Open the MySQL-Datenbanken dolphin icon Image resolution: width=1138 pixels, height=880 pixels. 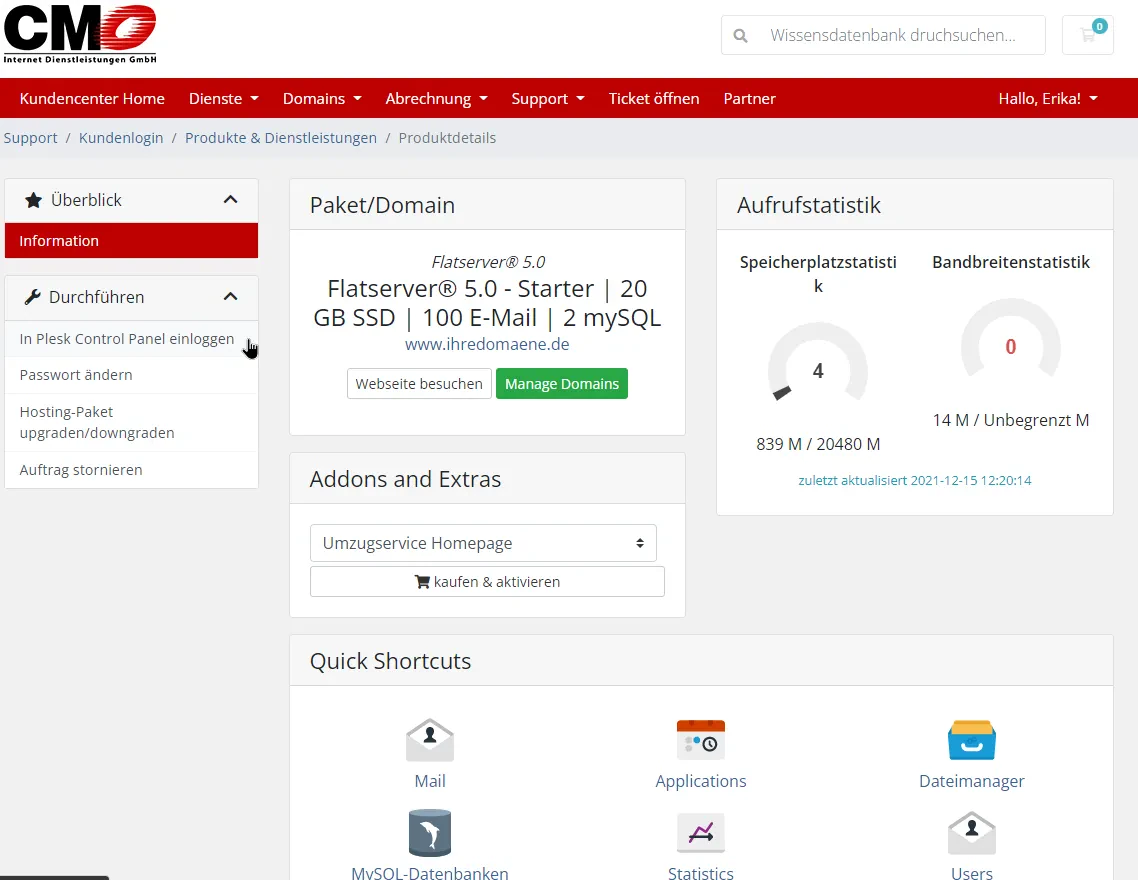[430, 833]
